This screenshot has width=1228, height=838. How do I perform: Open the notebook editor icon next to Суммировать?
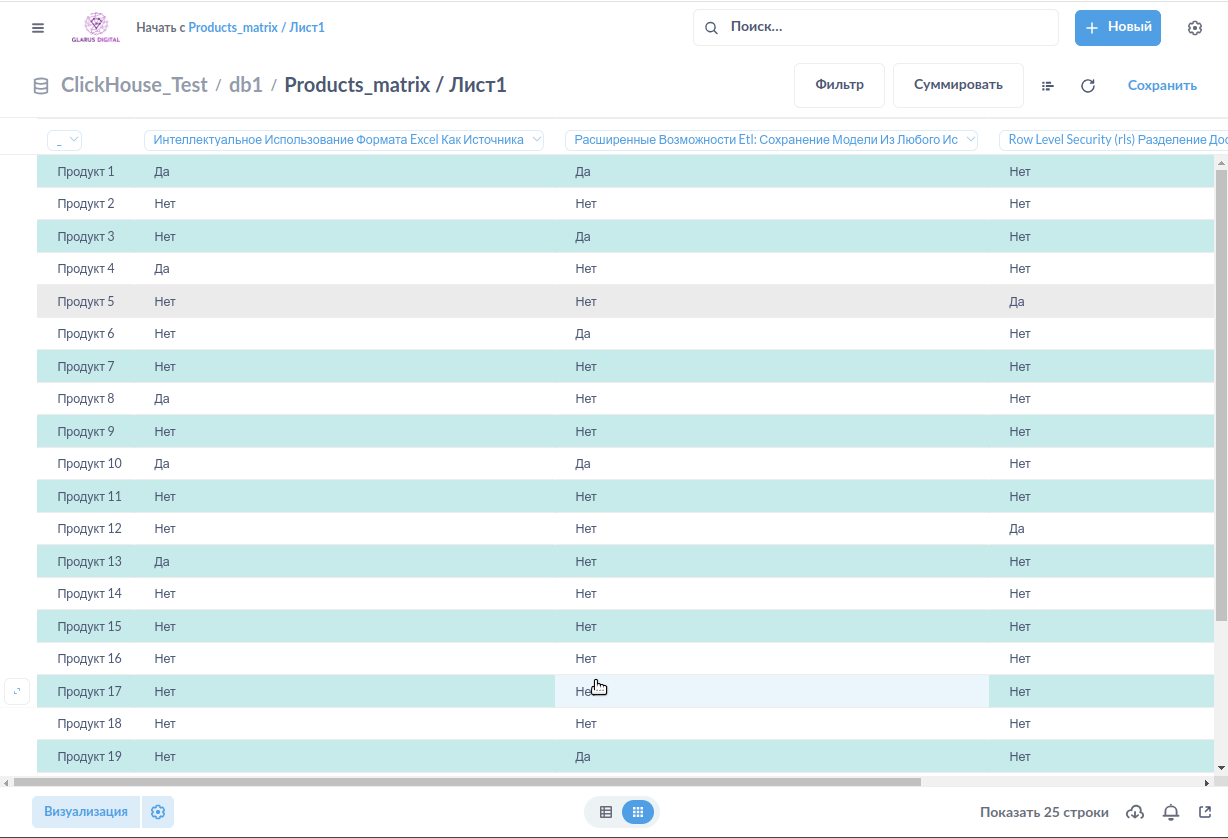[x=1048, y=86]
